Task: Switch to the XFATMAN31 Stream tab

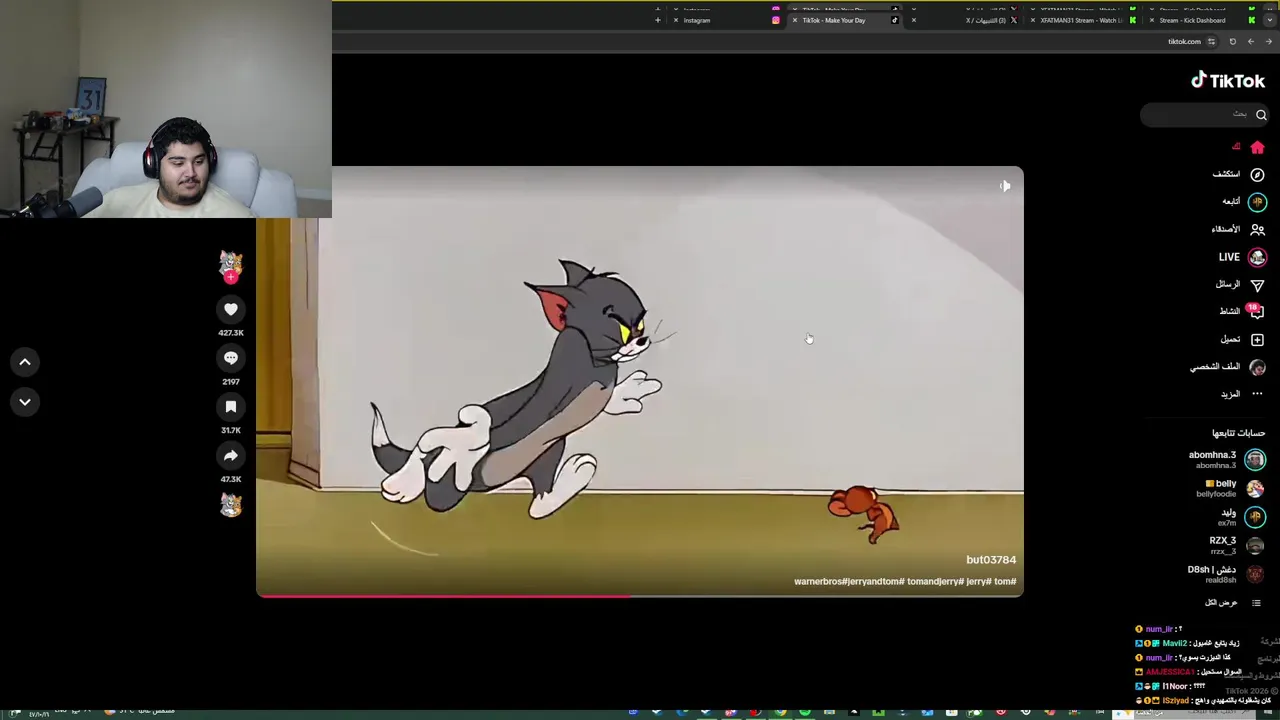Action: point(1082,20)
